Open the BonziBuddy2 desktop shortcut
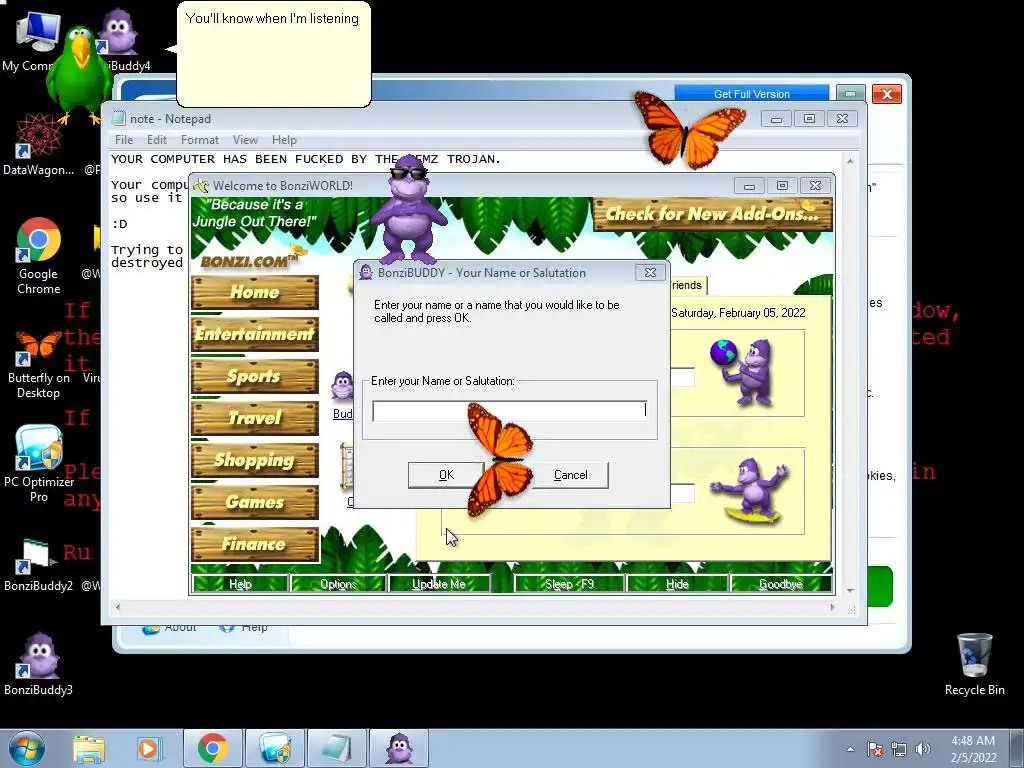This screenshot has width=1024, height=768. (38, 566)
